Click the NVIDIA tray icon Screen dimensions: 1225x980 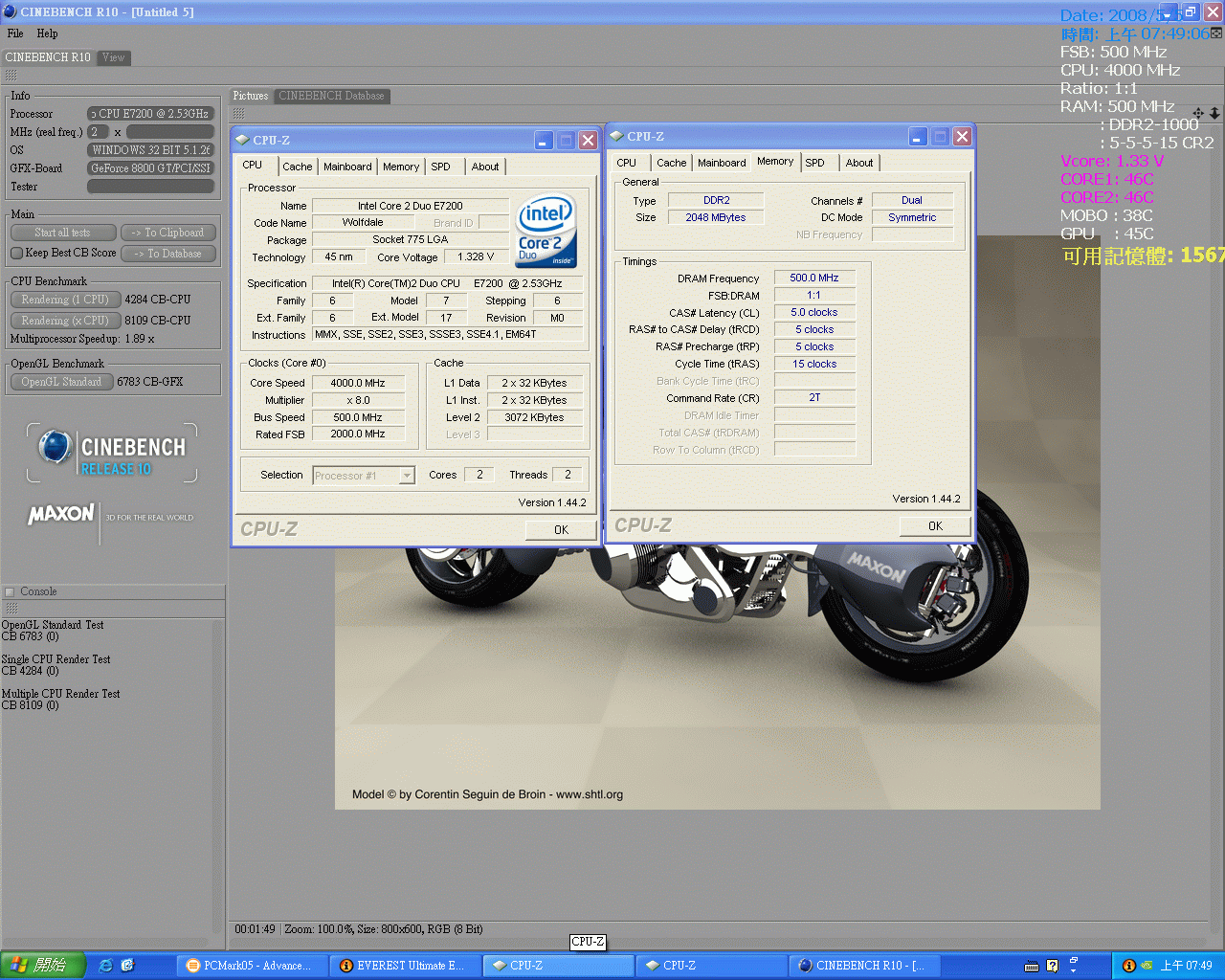click(1146, 966)
